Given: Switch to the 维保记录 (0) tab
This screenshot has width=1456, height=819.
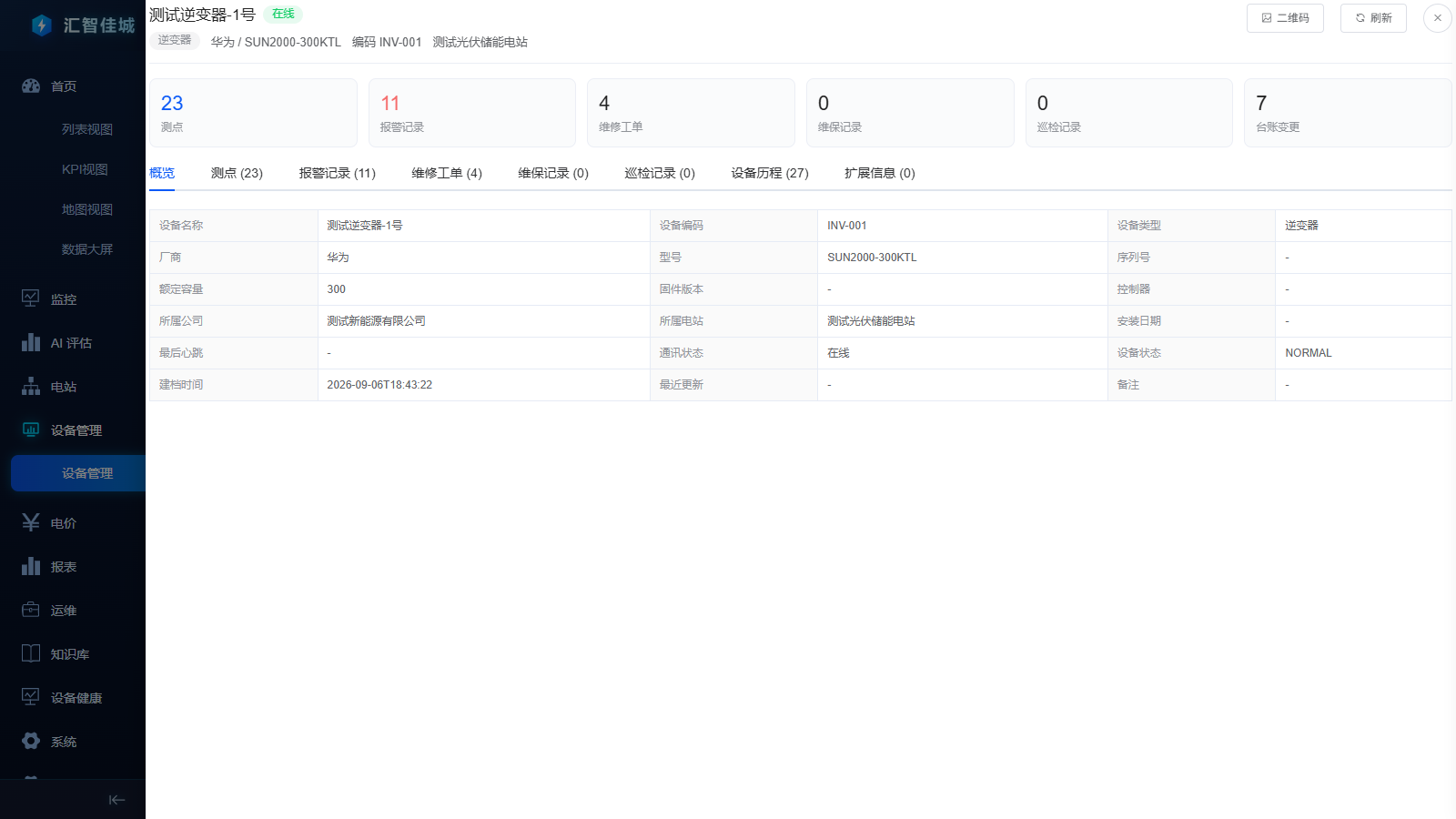Looking at the screenshot, I should coord(553,173).
